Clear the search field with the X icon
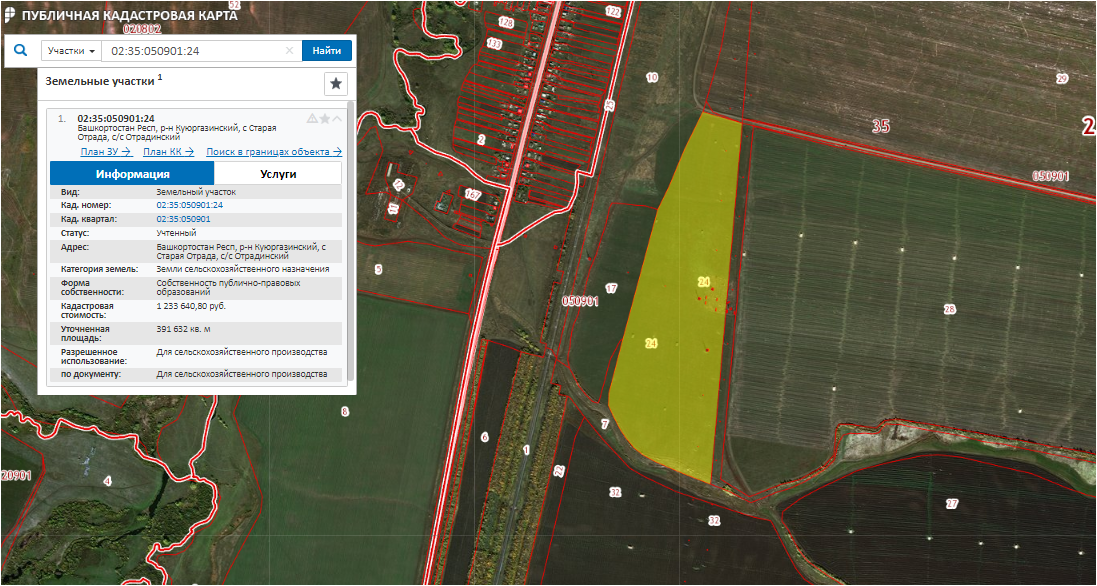1097x586 pixels. pyautogui.click(x=290, y=51)
